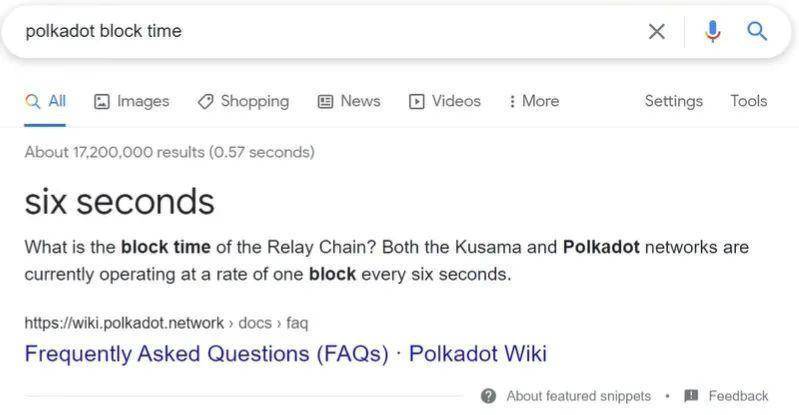Click the Images tab picture icon

click(x=102, y=101)
